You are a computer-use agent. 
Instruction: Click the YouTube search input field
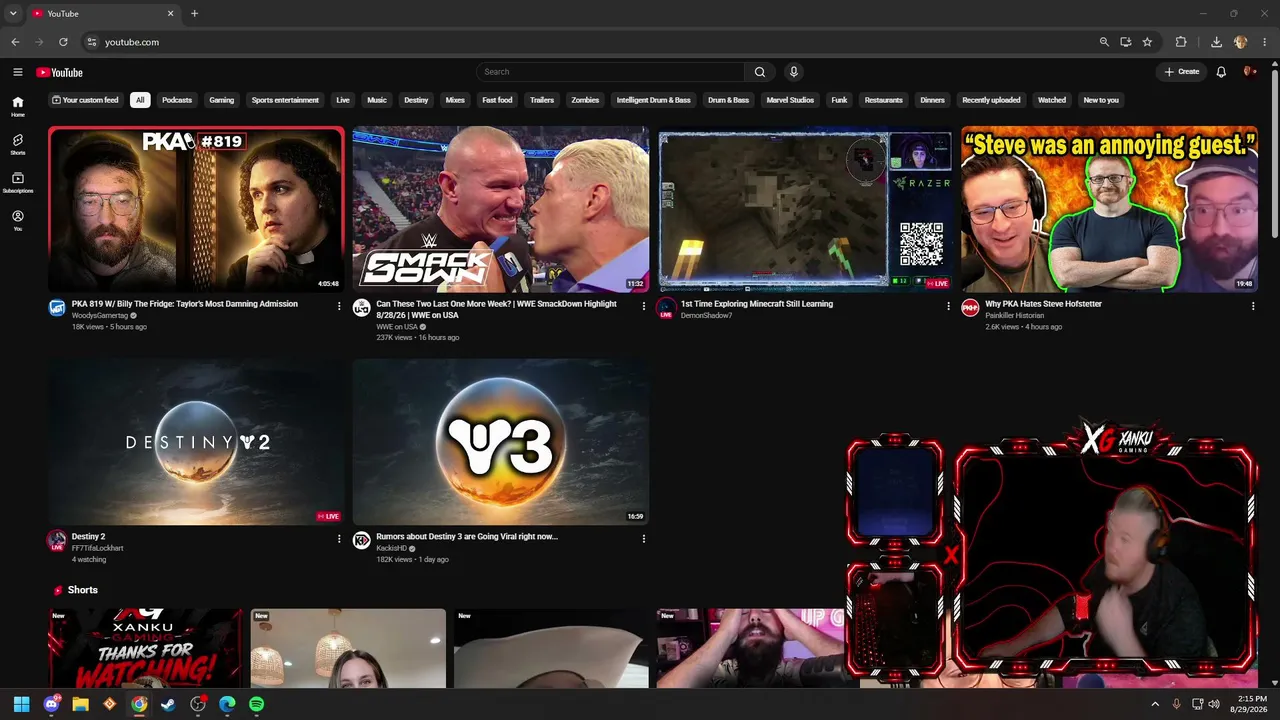[610, 72]
